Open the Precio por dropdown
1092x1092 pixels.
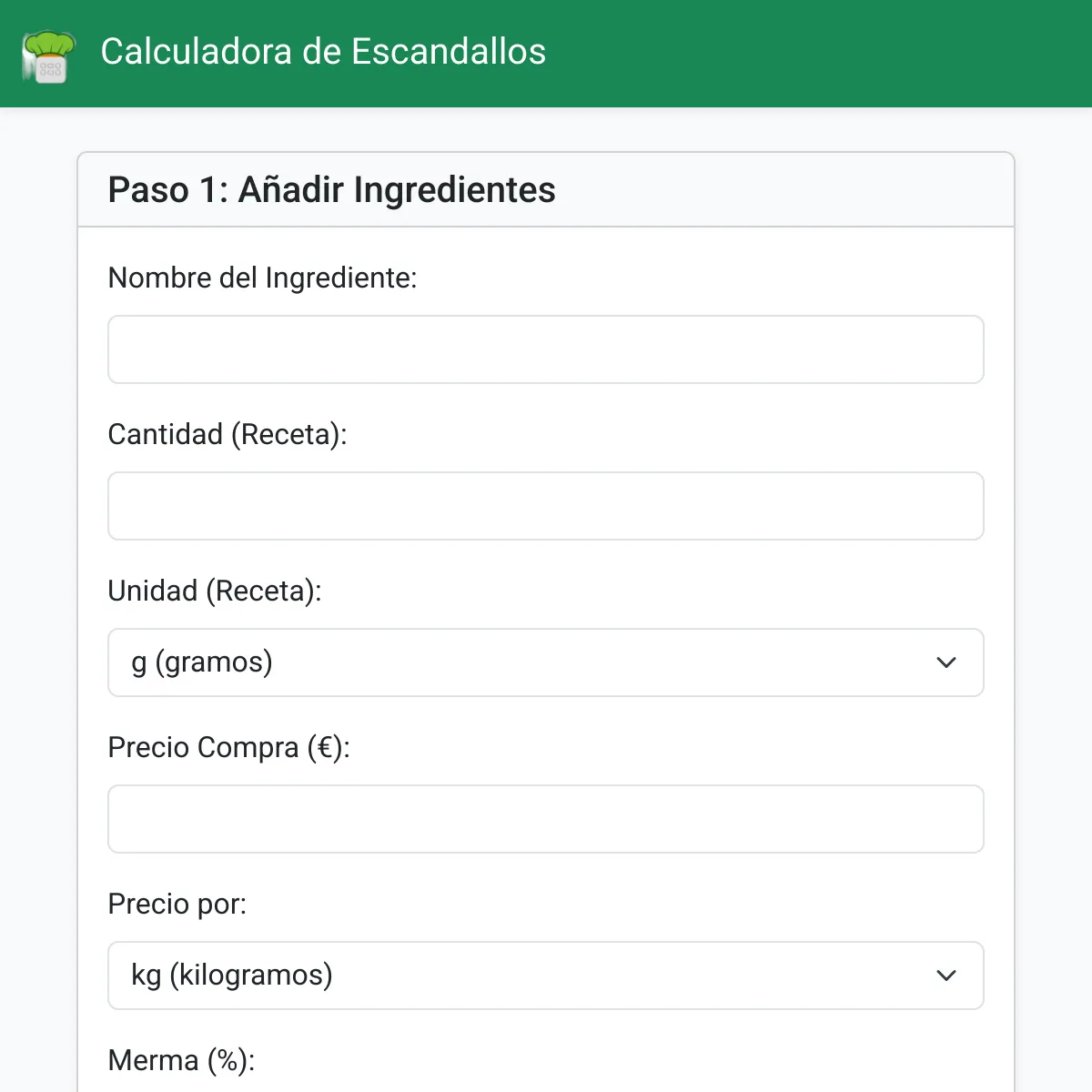pos(546,976)
